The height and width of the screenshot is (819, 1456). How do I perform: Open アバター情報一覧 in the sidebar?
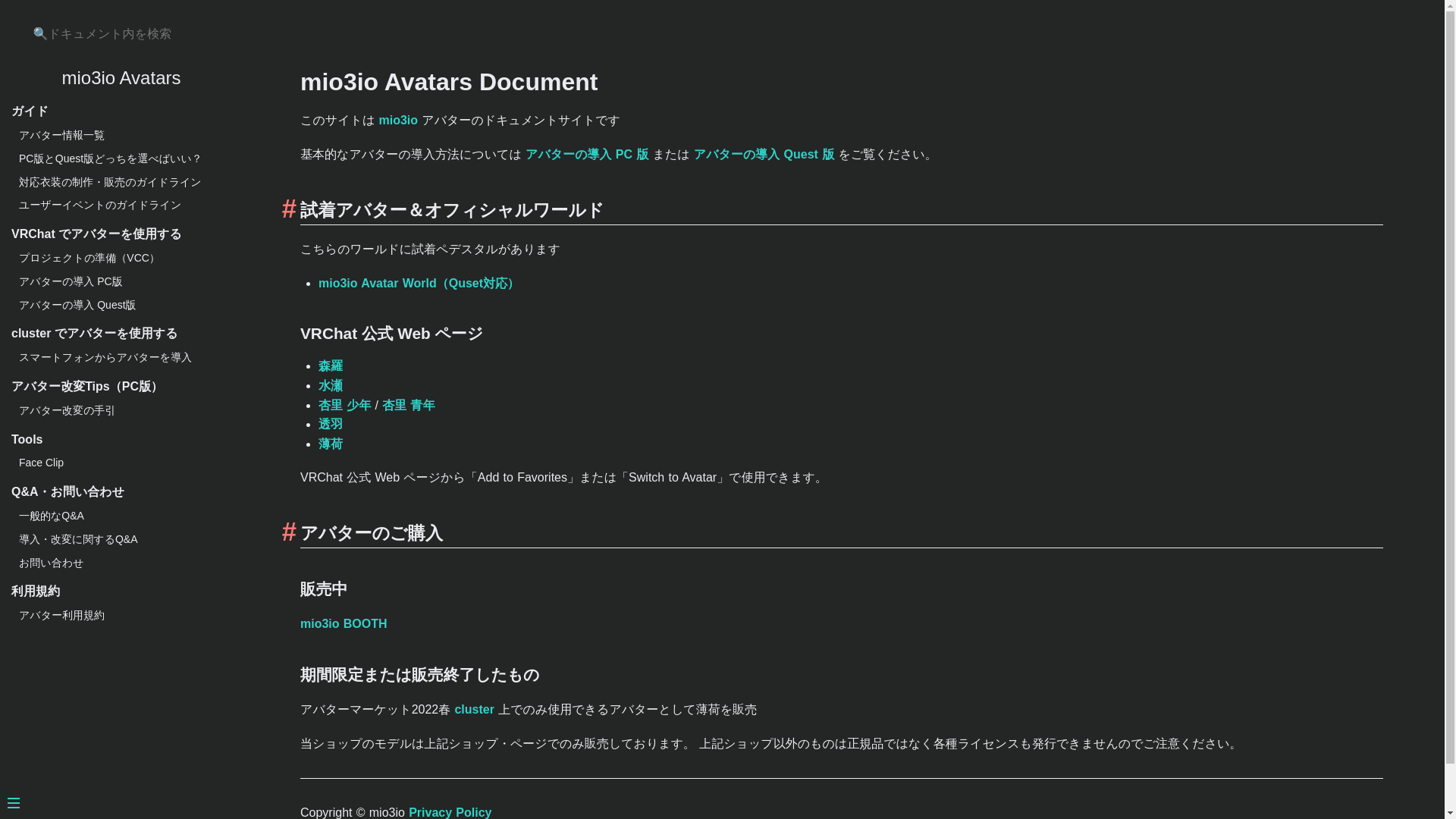[x=61, y=135]
